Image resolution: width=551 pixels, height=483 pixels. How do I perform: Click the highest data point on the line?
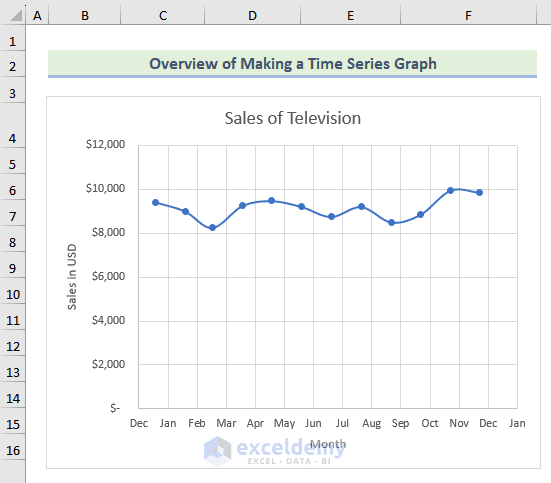coord(450,190)
